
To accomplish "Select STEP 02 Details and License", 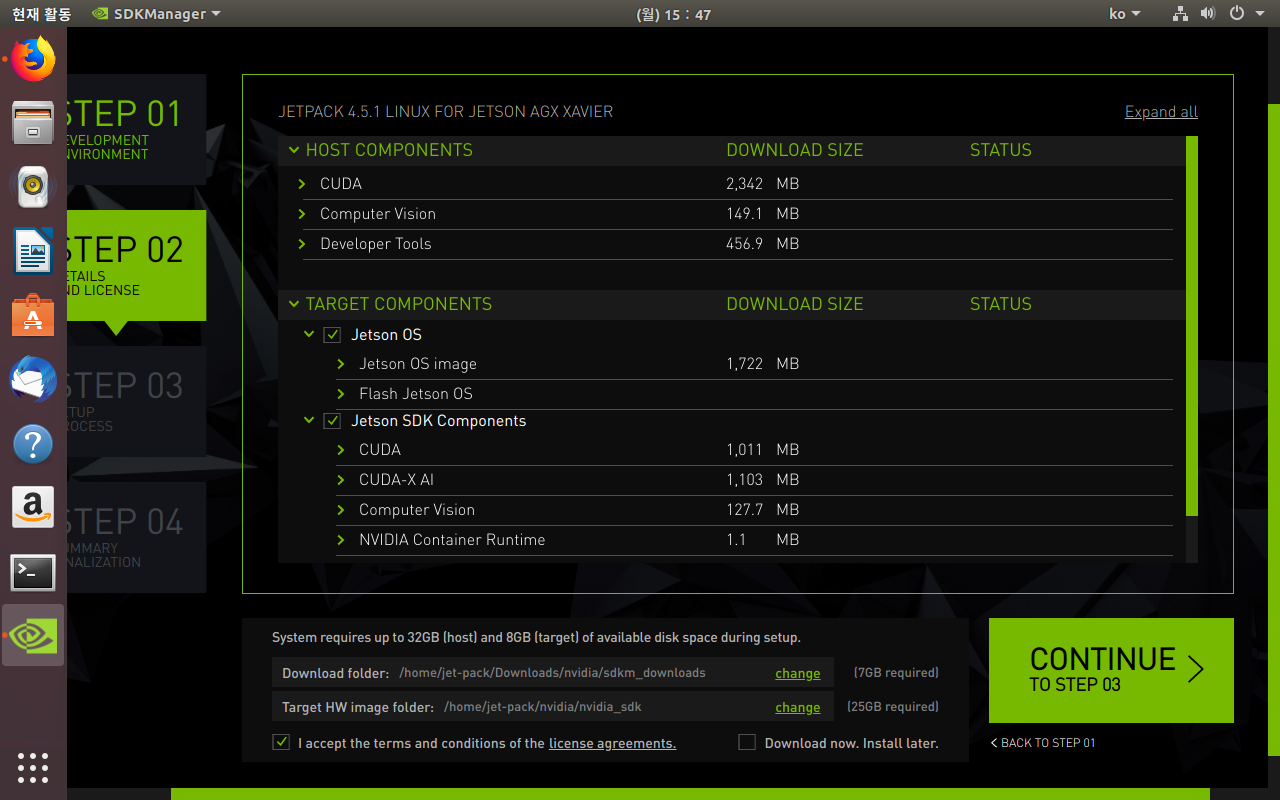I will 136,265.
